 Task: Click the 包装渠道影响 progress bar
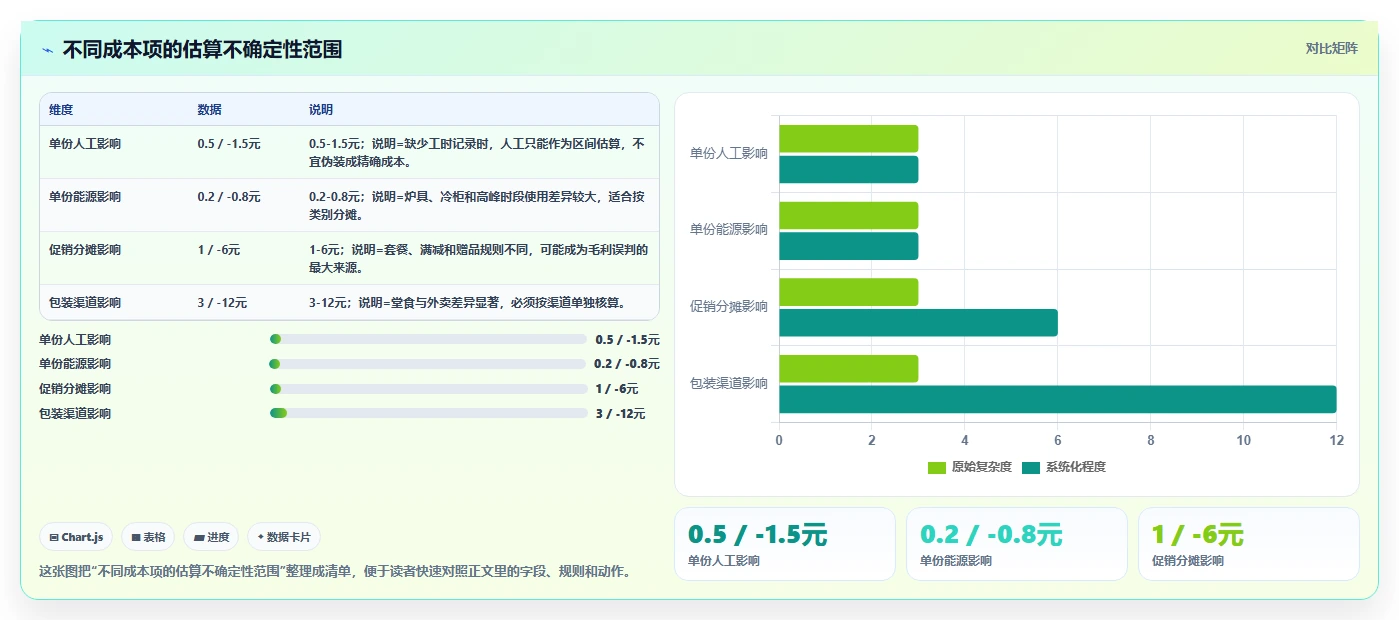point(428,413)
